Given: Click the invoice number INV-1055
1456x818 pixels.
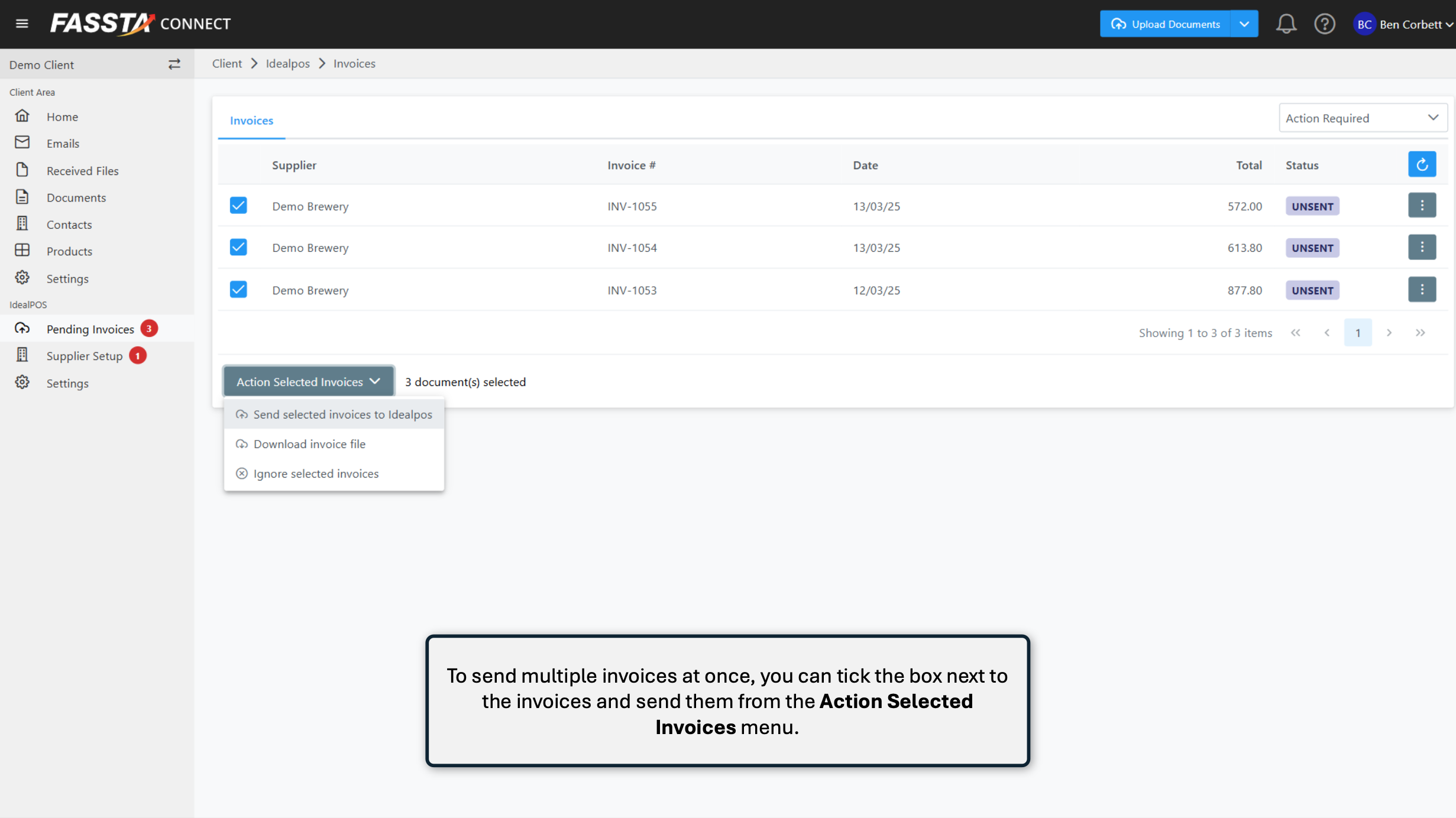Looking at the screenshot, I should (632, 206).
